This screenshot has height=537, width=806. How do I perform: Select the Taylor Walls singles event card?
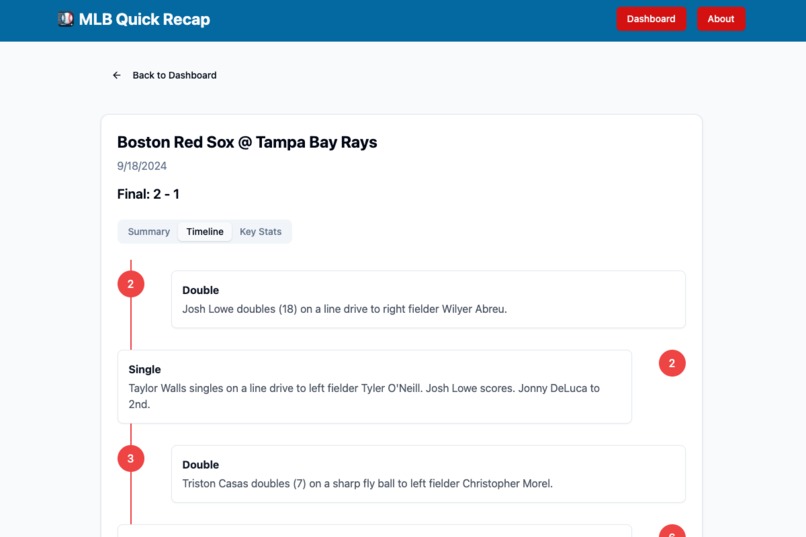click(x=375, y=387)
